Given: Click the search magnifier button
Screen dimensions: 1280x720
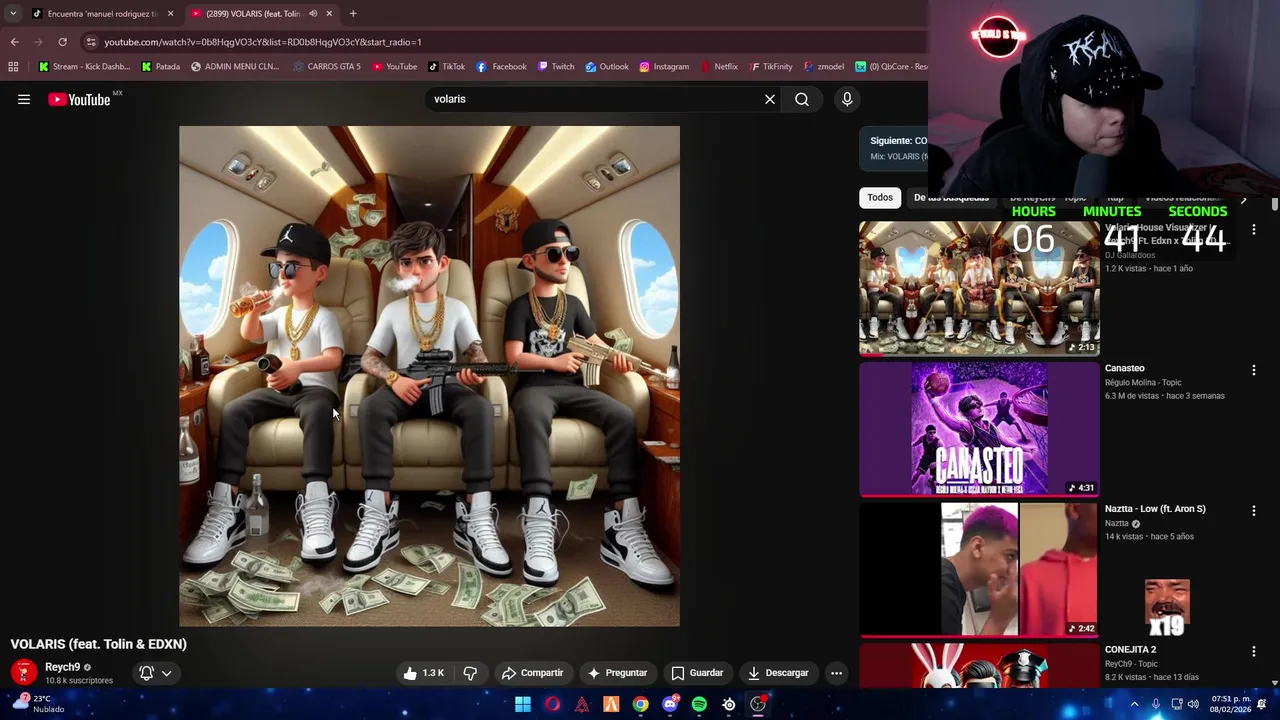Looking at the screenshot, I should click(802, 99).
